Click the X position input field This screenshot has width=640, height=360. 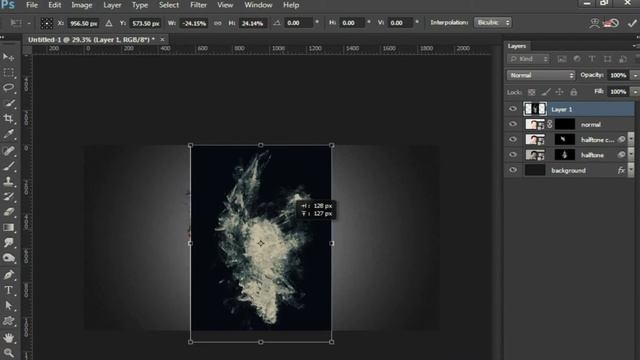coord(83,23)
